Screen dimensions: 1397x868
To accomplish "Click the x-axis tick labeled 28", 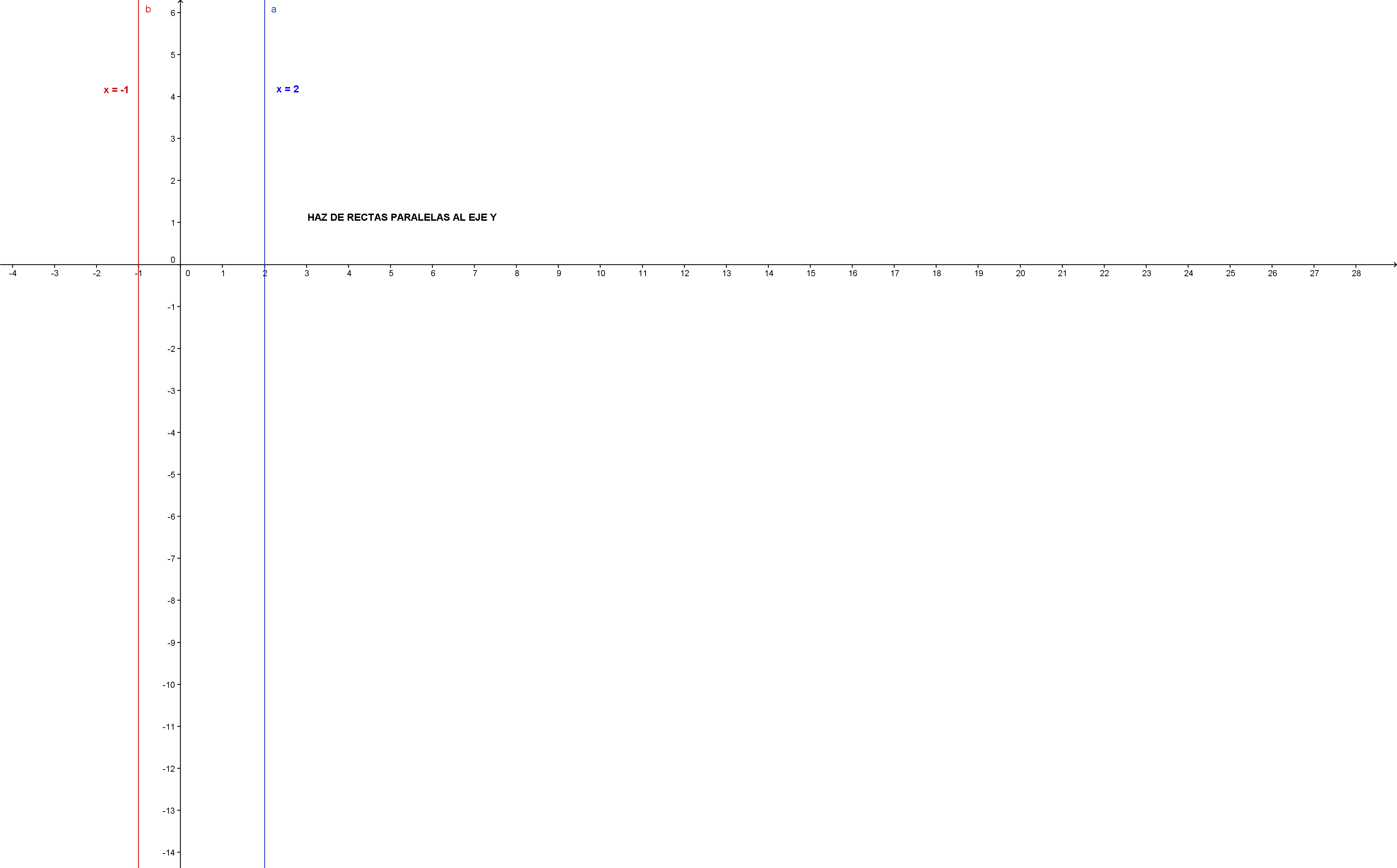I will click(1356, 265).
